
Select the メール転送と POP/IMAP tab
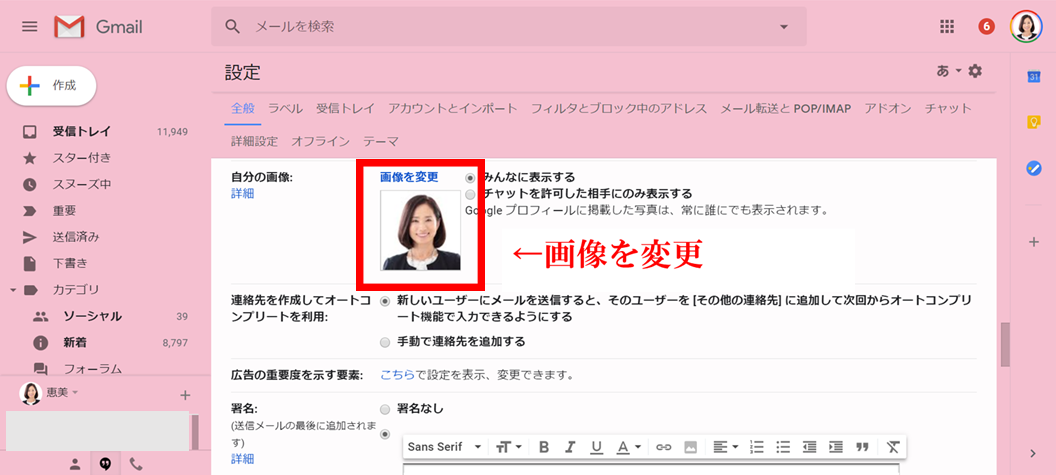coord(786,108)
